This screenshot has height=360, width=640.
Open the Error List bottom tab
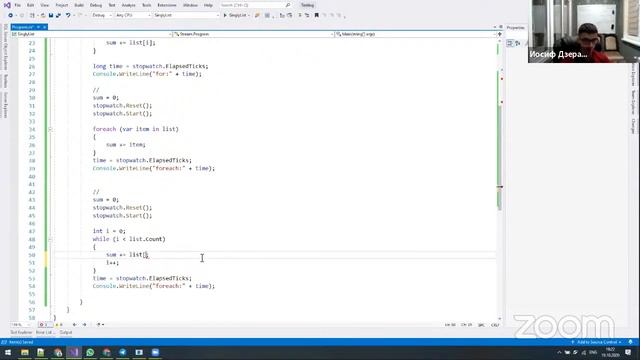[44, 333]
